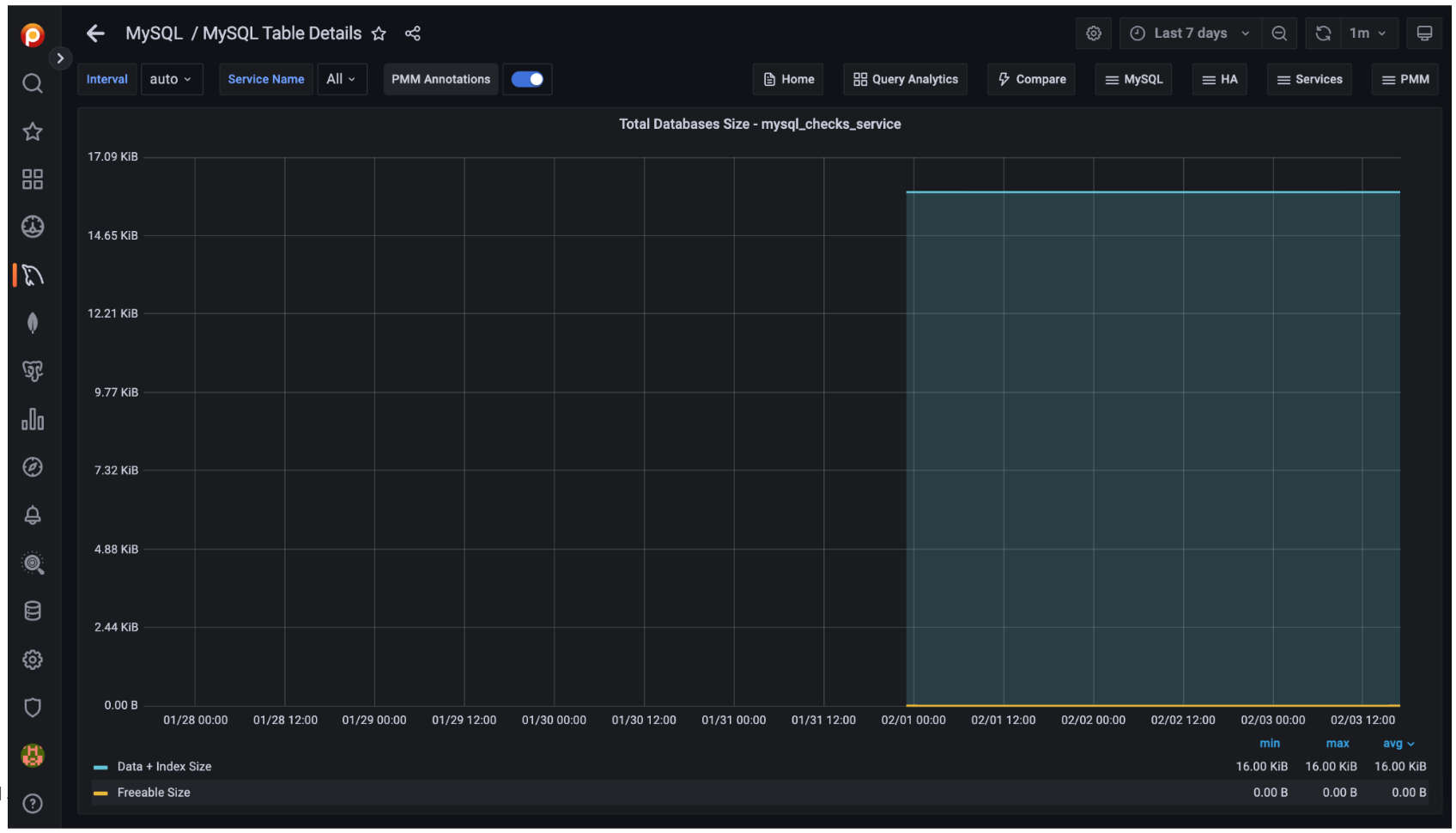Open the user avatar profile
This screenshot has width=1456, height=833.
(x=33, y=756)
